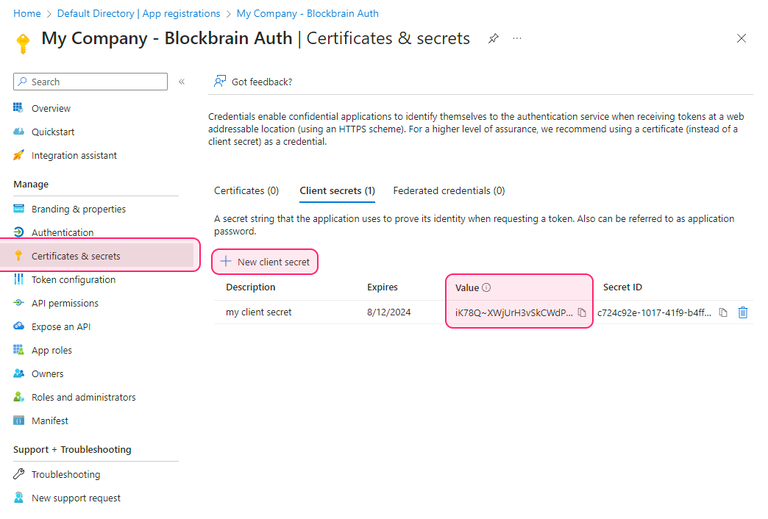This screenshot has height=519, width=768.
Task: Switch to the Certificates (0) tab
Action: [246, 190]
